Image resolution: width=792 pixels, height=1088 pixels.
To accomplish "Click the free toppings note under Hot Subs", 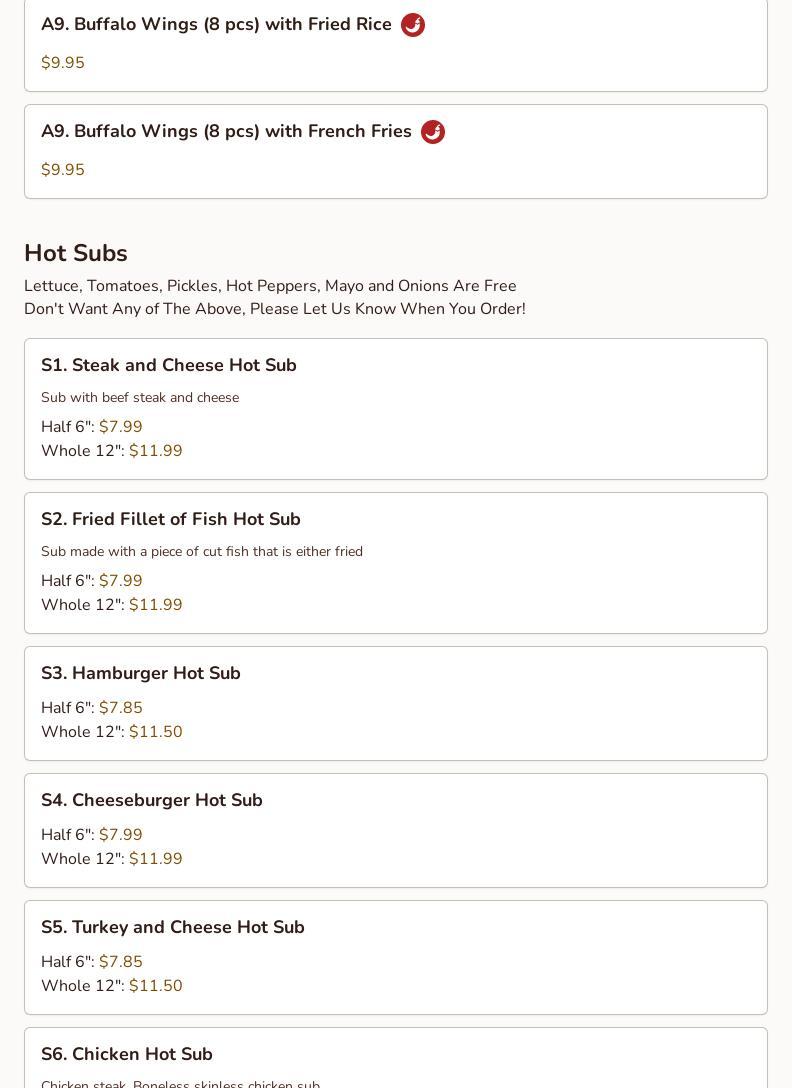I will click(270, 287).
